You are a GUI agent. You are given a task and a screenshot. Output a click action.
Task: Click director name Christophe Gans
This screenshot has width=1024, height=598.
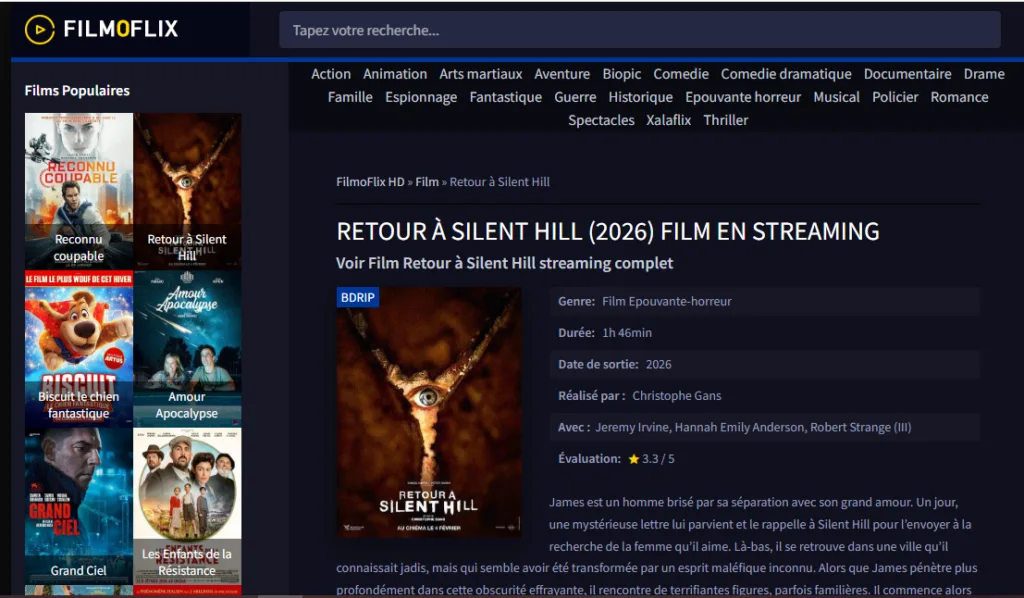point(676,396)
